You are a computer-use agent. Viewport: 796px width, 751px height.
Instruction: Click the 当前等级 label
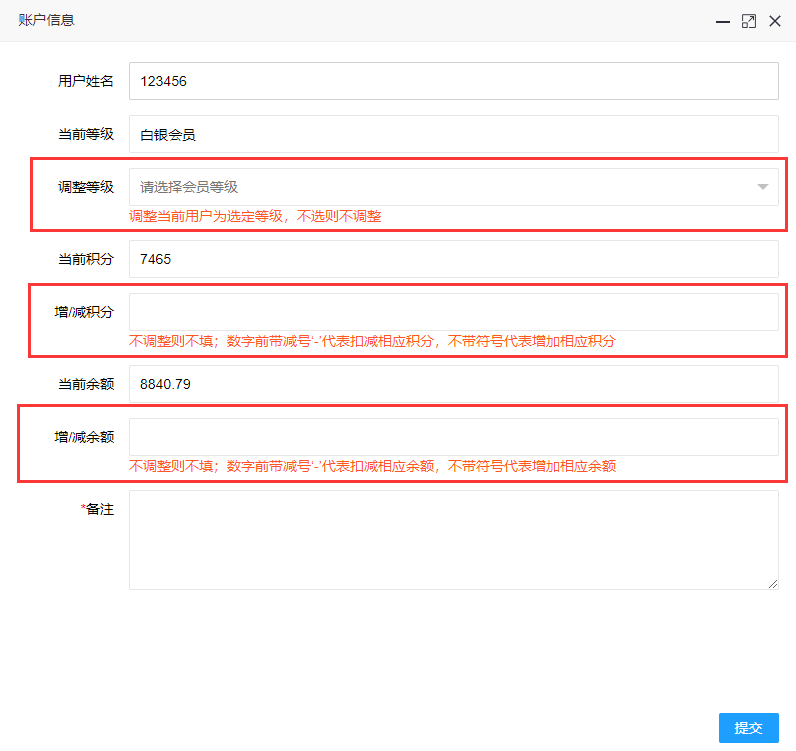[86, 134]
